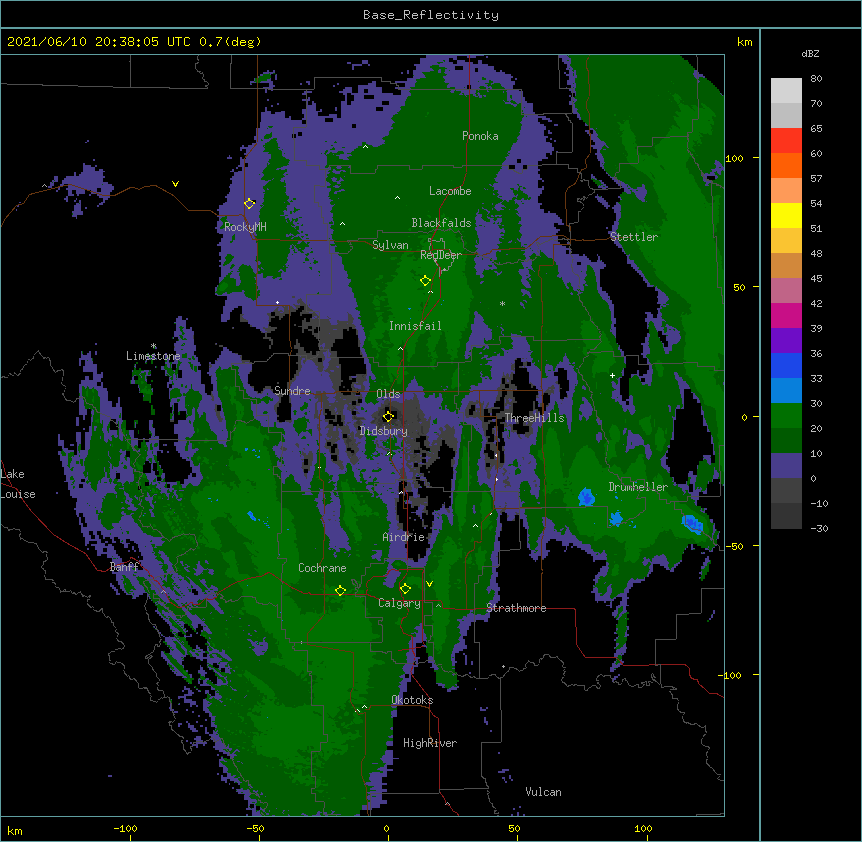This screenshot has width=862, height=842.
Task: Click the Strathmore city label
Action: pos(516,608)
